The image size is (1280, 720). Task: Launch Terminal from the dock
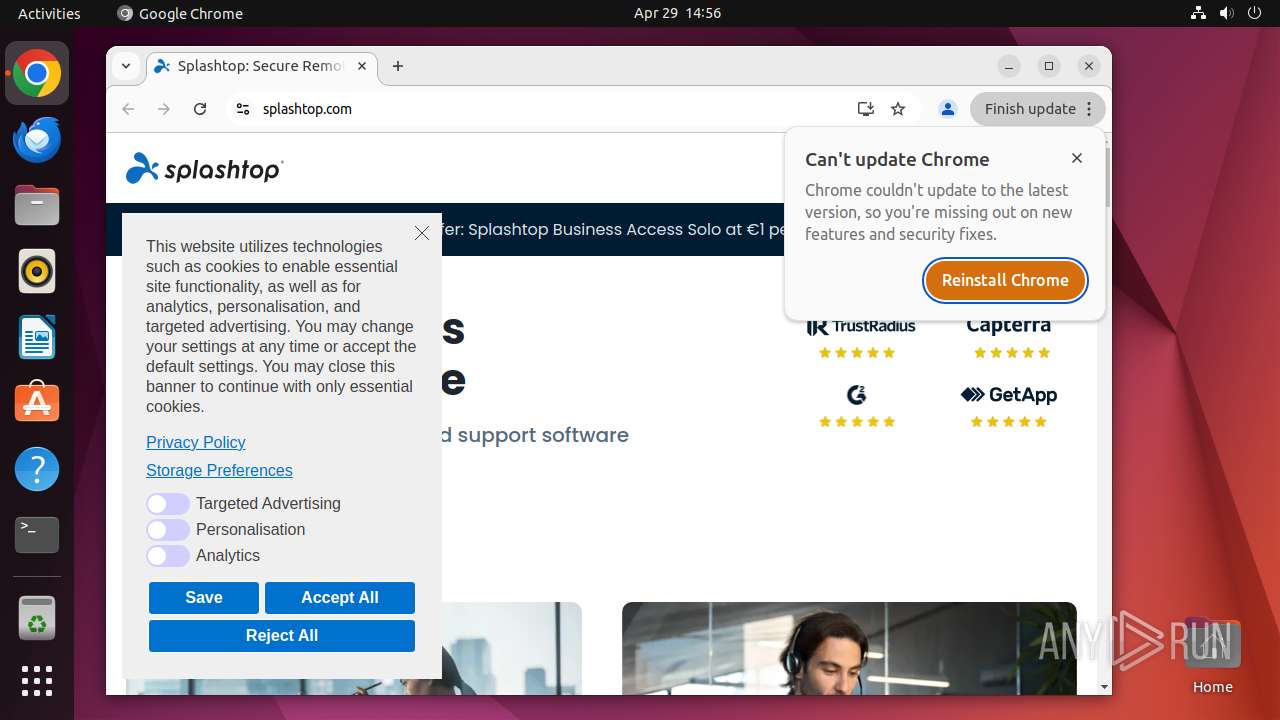point(37,535)
